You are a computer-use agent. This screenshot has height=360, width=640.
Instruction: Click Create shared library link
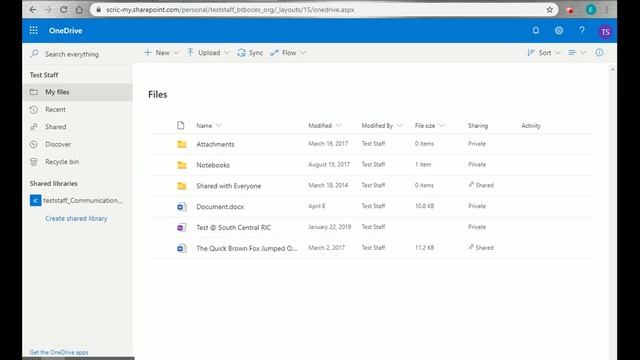(76, 218)
